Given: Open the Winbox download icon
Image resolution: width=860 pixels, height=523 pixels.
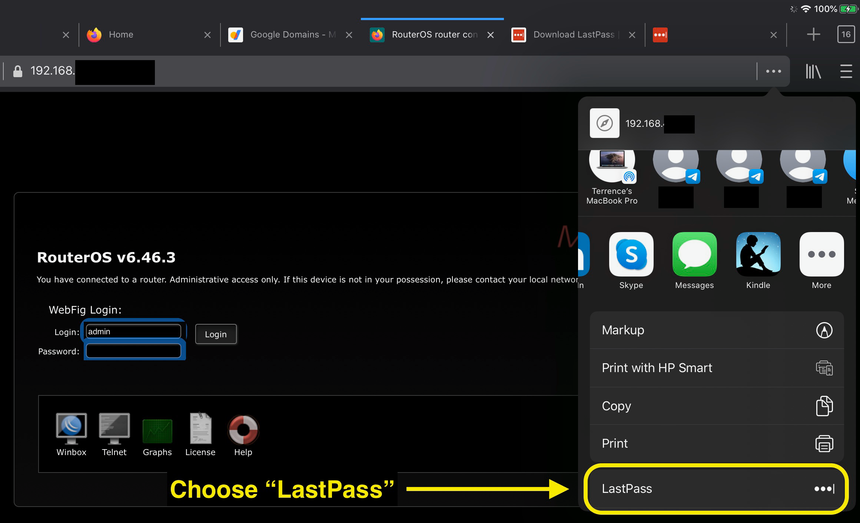Looking at the screenshot, I should [x=71, y=431].
